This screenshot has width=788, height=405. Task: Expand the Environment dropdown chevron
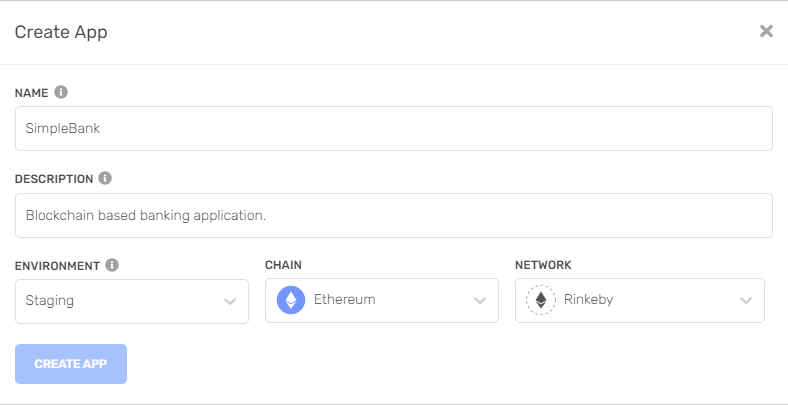tap(230, 300)
